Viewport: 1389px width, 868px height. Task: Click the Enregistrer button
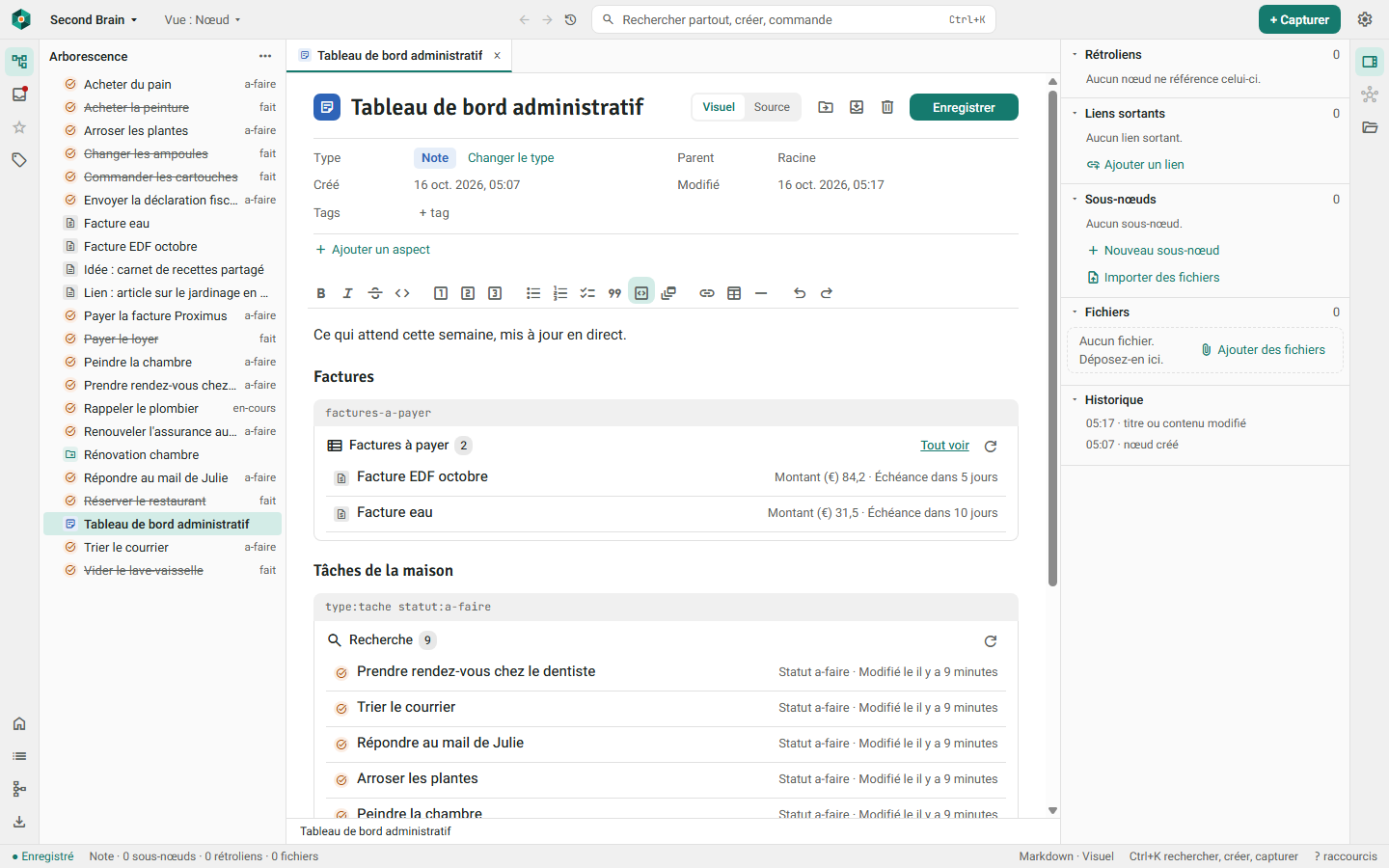pyautogui.click(x=964, y=107)
